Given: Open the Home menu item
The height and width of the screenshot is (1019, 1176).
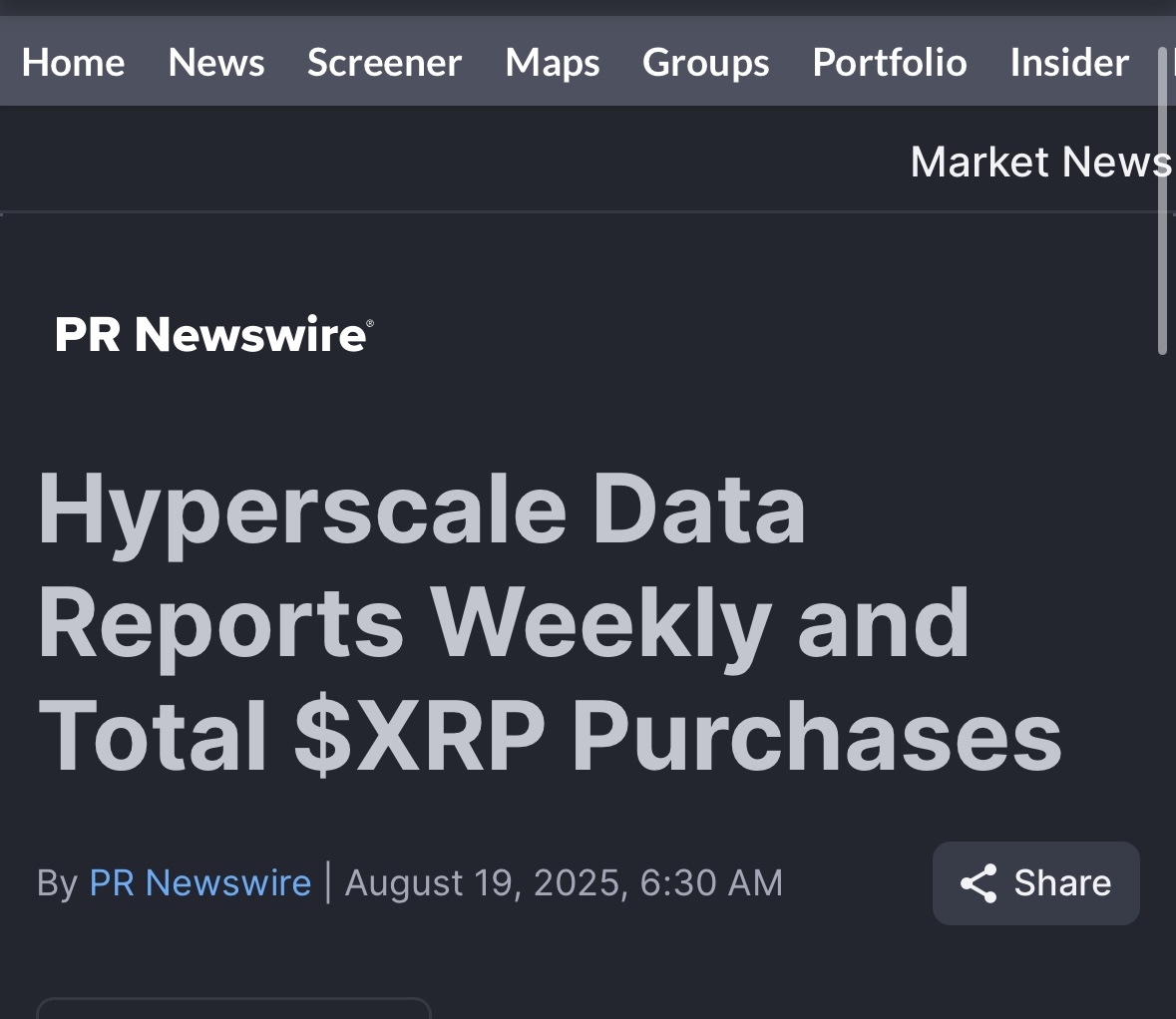Looking at the screenshot, I should [73, 62].
